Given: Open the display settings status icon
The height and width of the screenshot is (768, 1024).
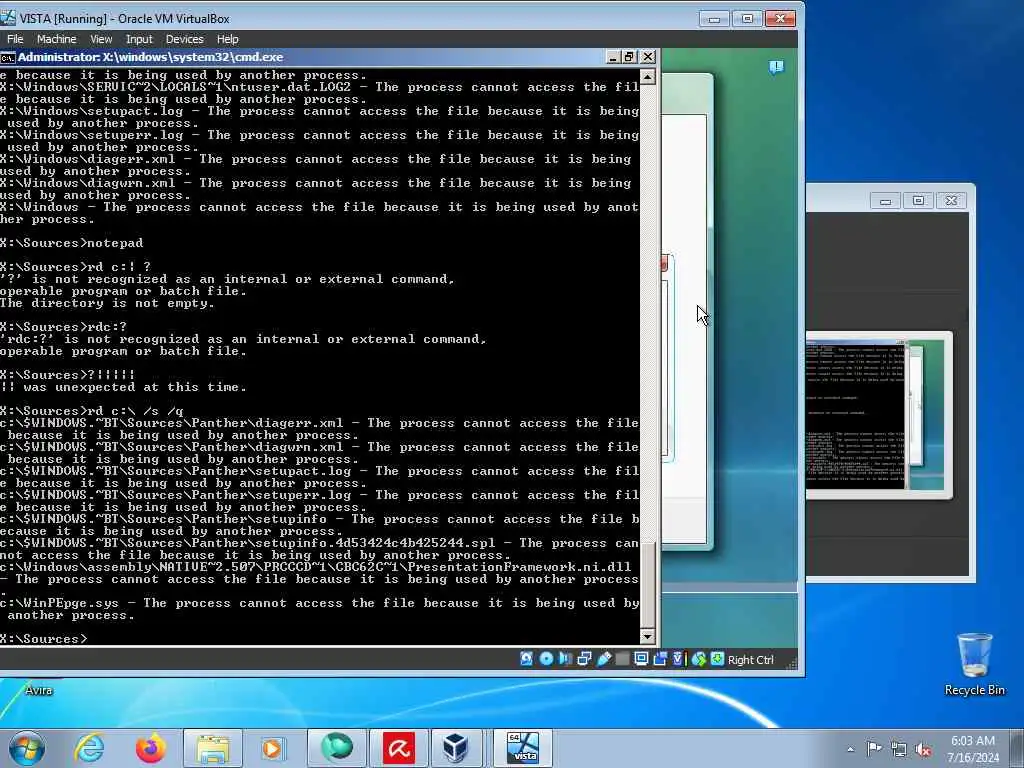Looking at the screenshot, I should coord(641,659).
